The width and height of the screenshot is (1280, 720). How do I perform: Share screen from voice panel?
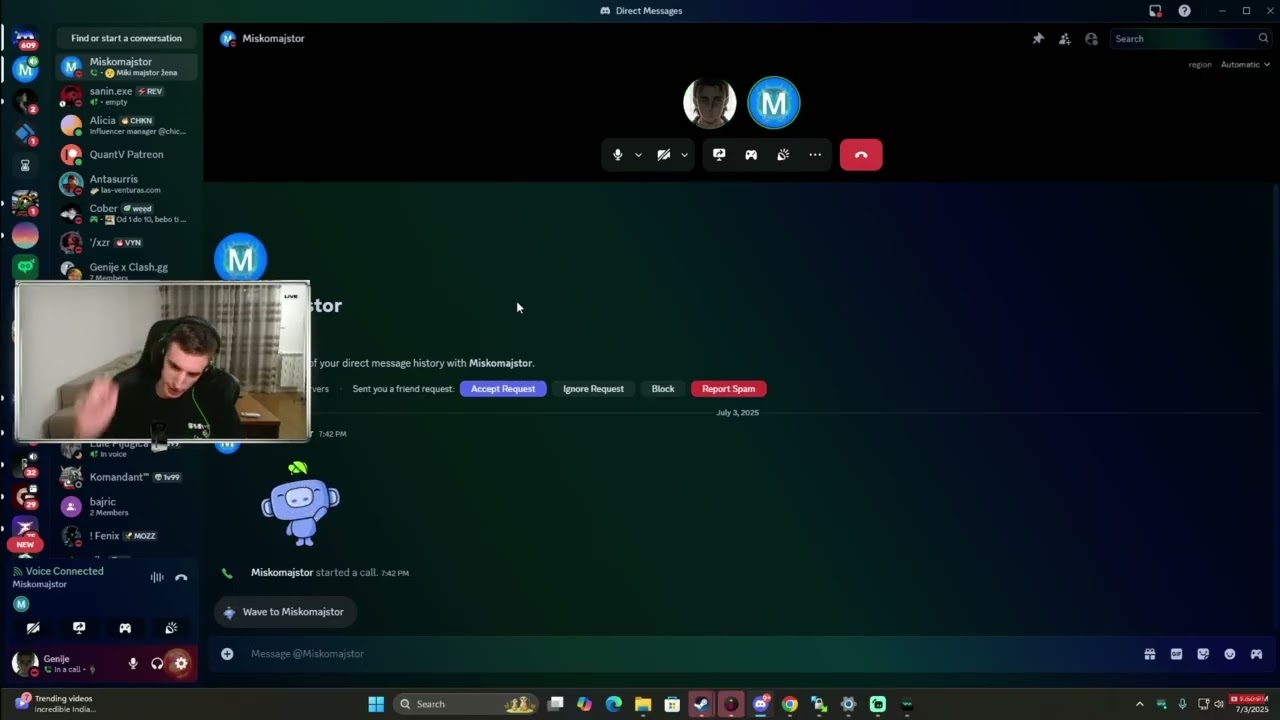point(79,628)
